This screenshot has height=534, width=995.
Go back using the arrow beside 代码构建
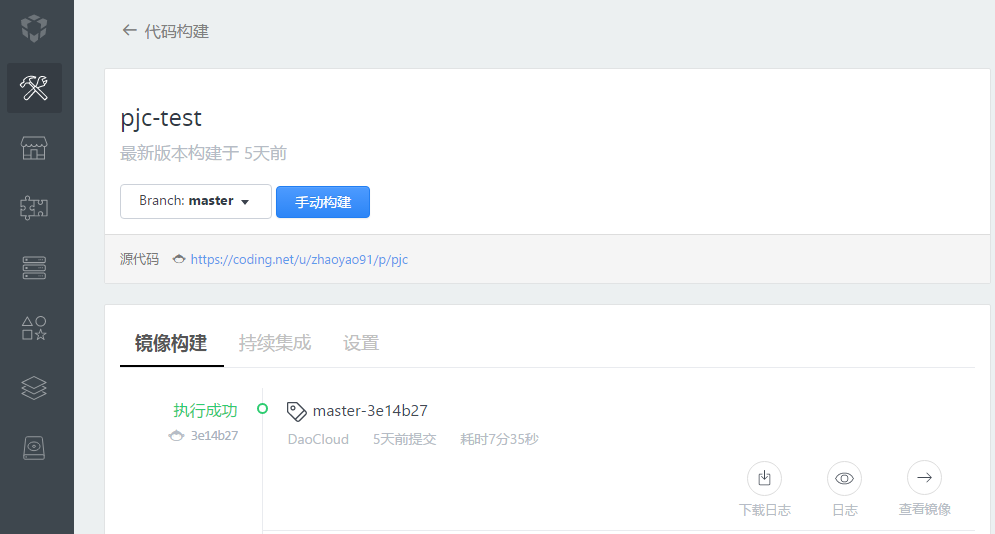(x=129, y=30)
